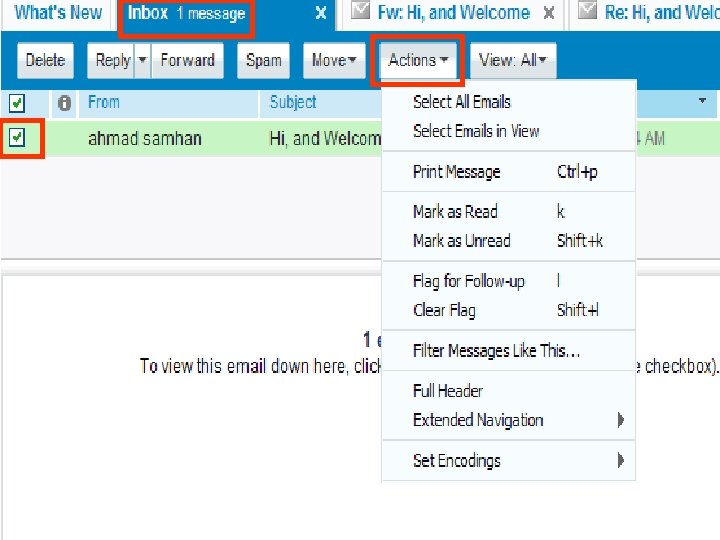Viewport: 720px width, 540px height.
Task: Open the email from ahmad samhan
Action: pyautogui.click(x=145, y=138)
